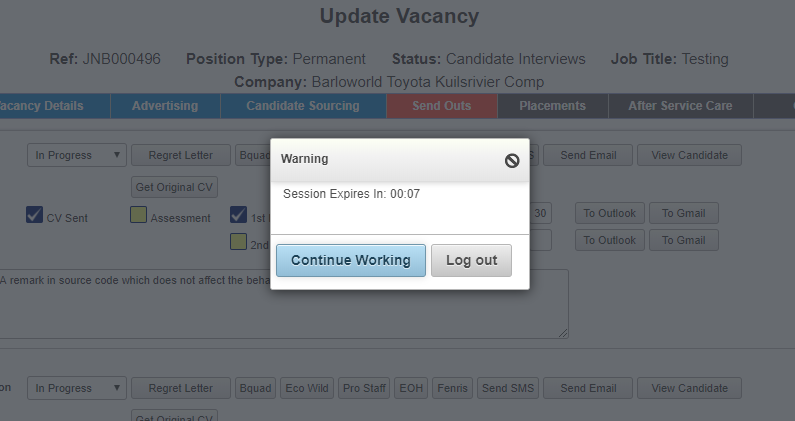Open the top In Progress status dropdown
The height and width of the screenshot is (421, 795).
coord(77,155)
